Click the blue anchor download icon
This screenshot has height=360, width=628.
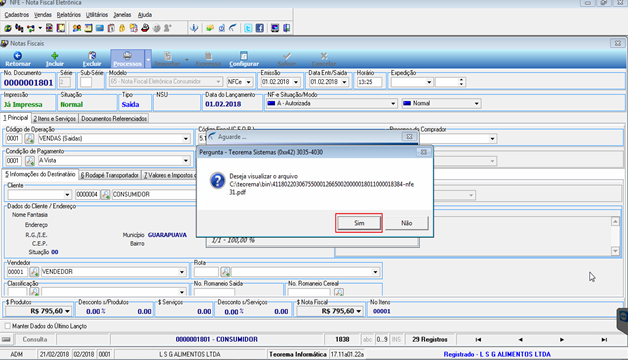click(194, 28)
